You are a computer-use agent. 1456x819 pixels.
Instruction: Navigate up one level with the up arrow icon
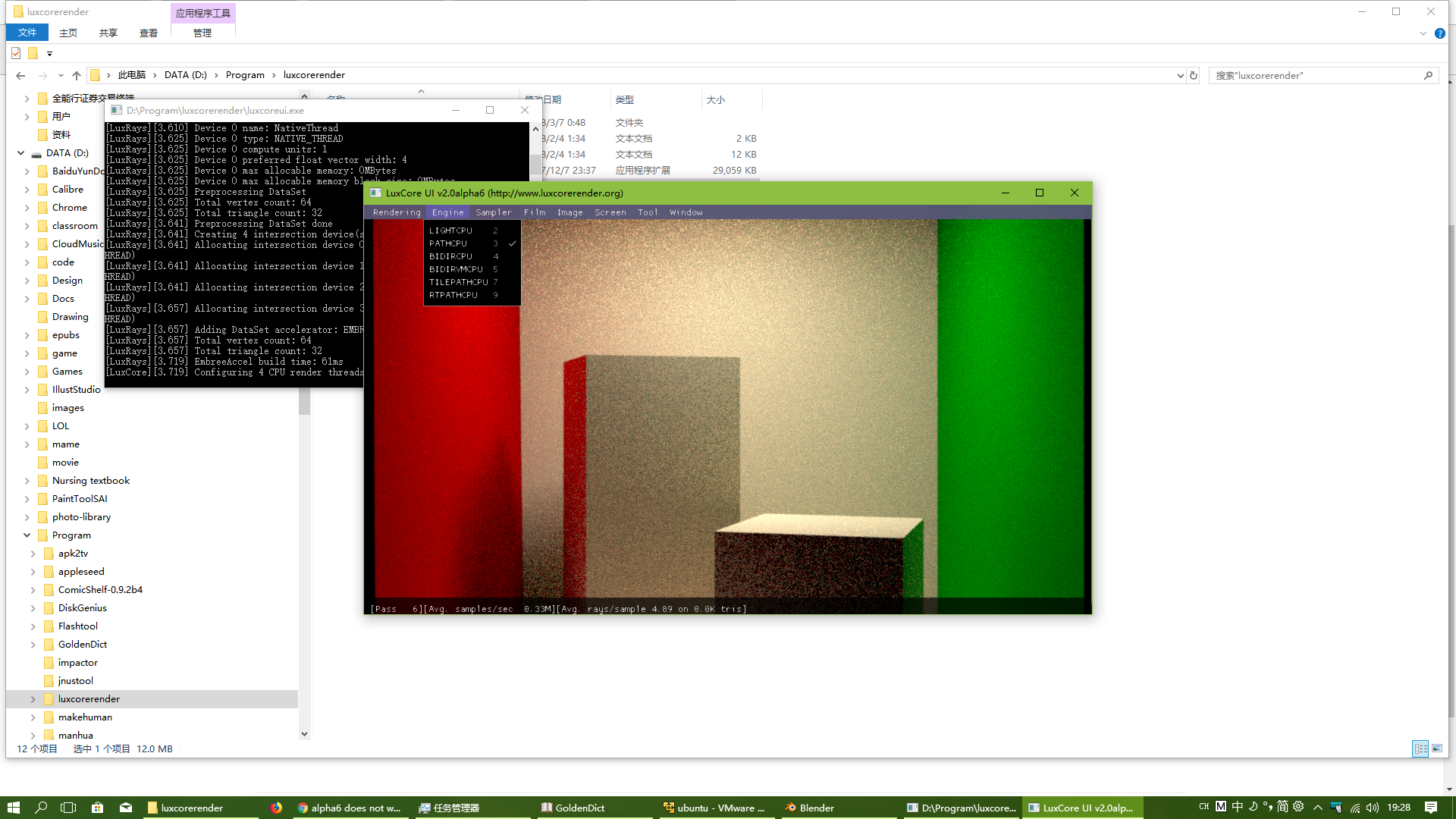tap(77, 75)
